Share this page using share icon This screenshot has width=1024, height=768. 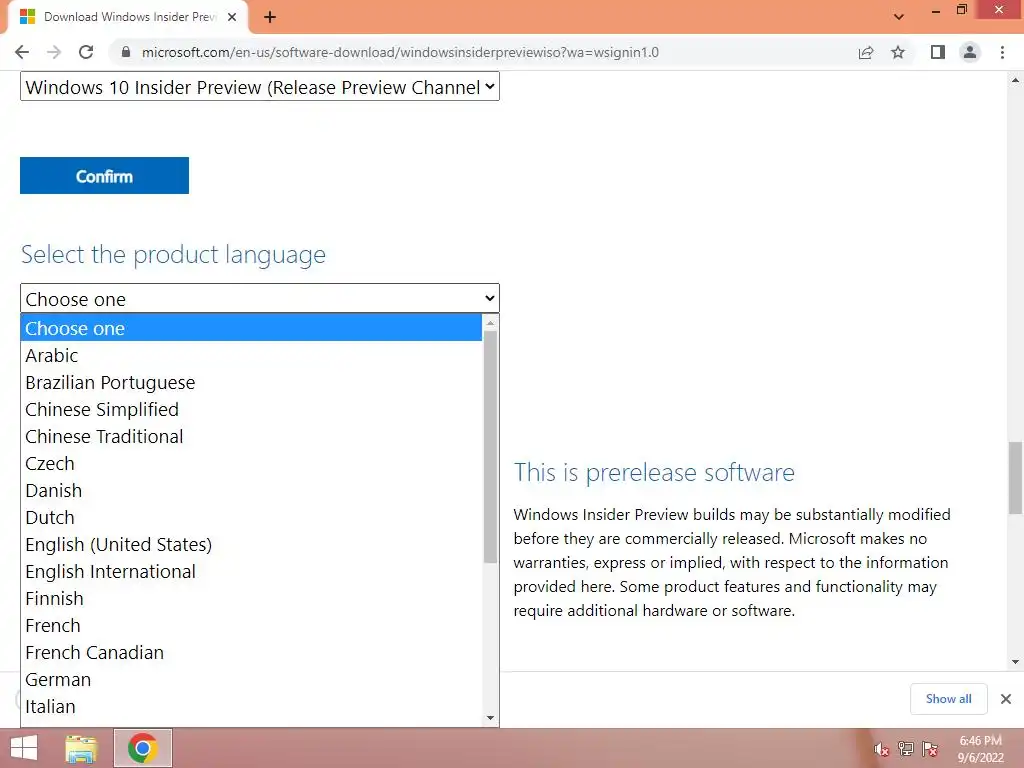pyautogui.click(x=866, y=52)
